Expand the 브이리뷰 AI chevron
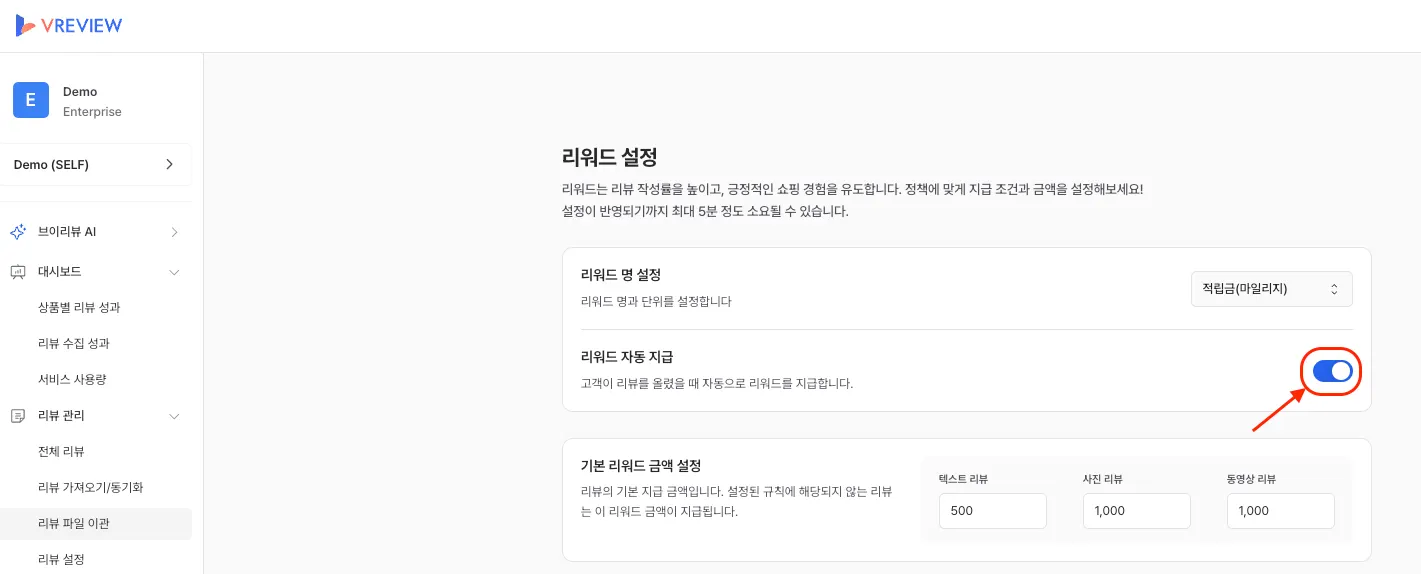This screenshot has height=574, width=1421. (174, 232)
